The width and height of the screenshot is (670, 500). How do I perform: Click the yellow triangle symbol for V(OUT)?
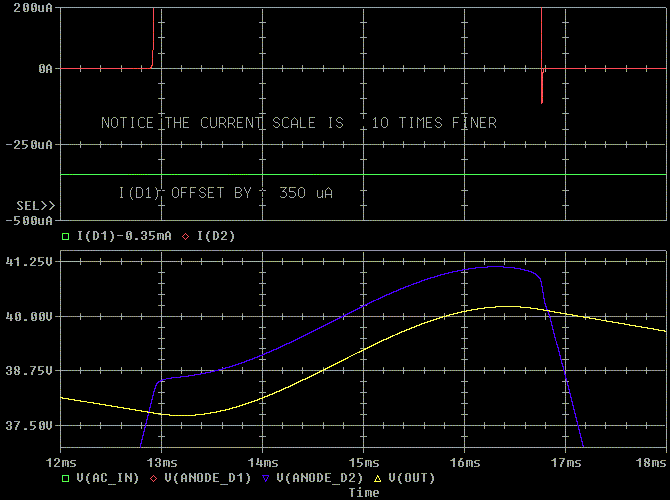coord(379,478)
